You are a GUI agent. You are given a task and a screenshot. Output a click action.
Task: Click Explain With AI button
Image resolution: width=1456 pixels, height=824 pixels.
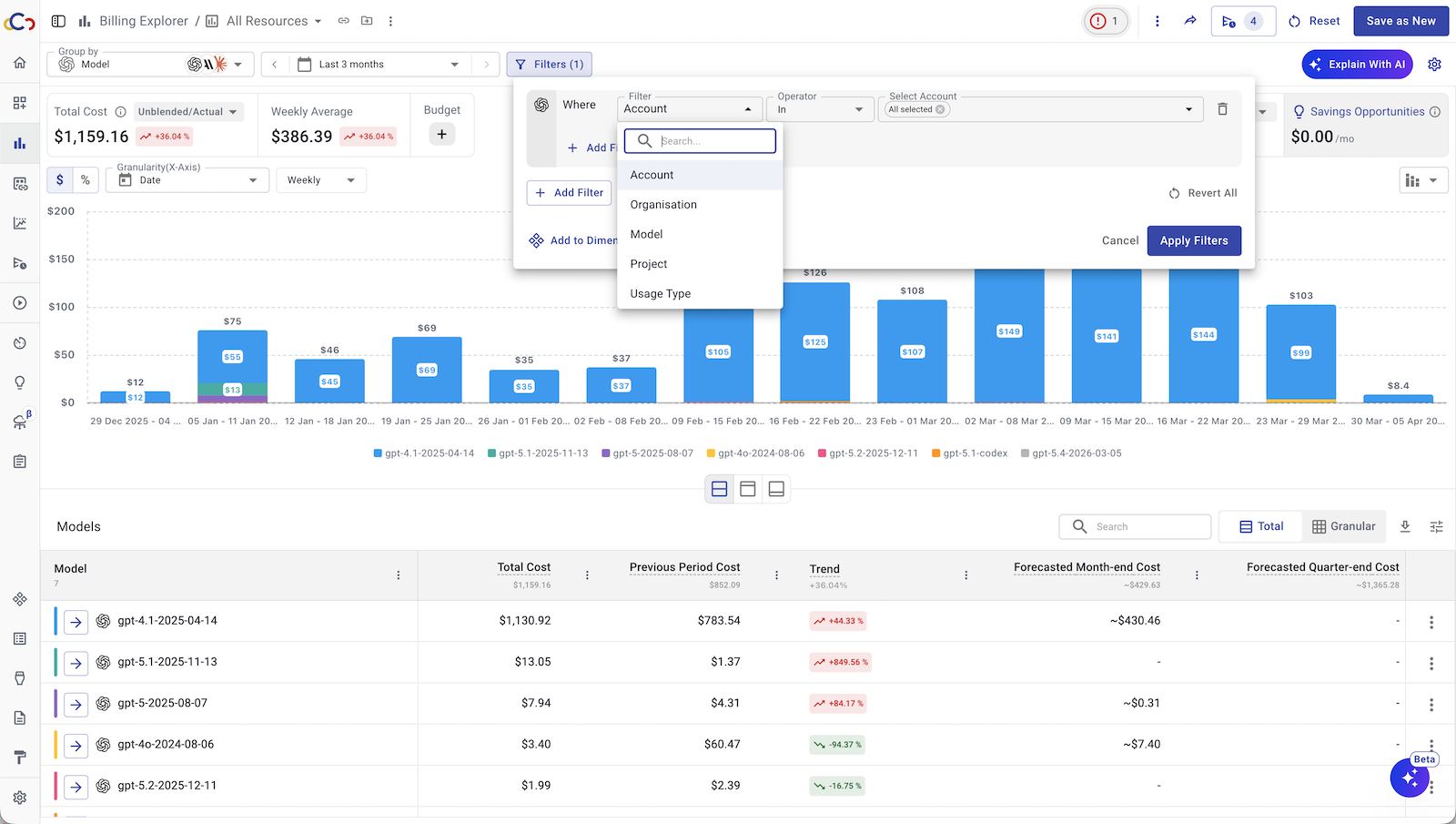pos(1359,65)
